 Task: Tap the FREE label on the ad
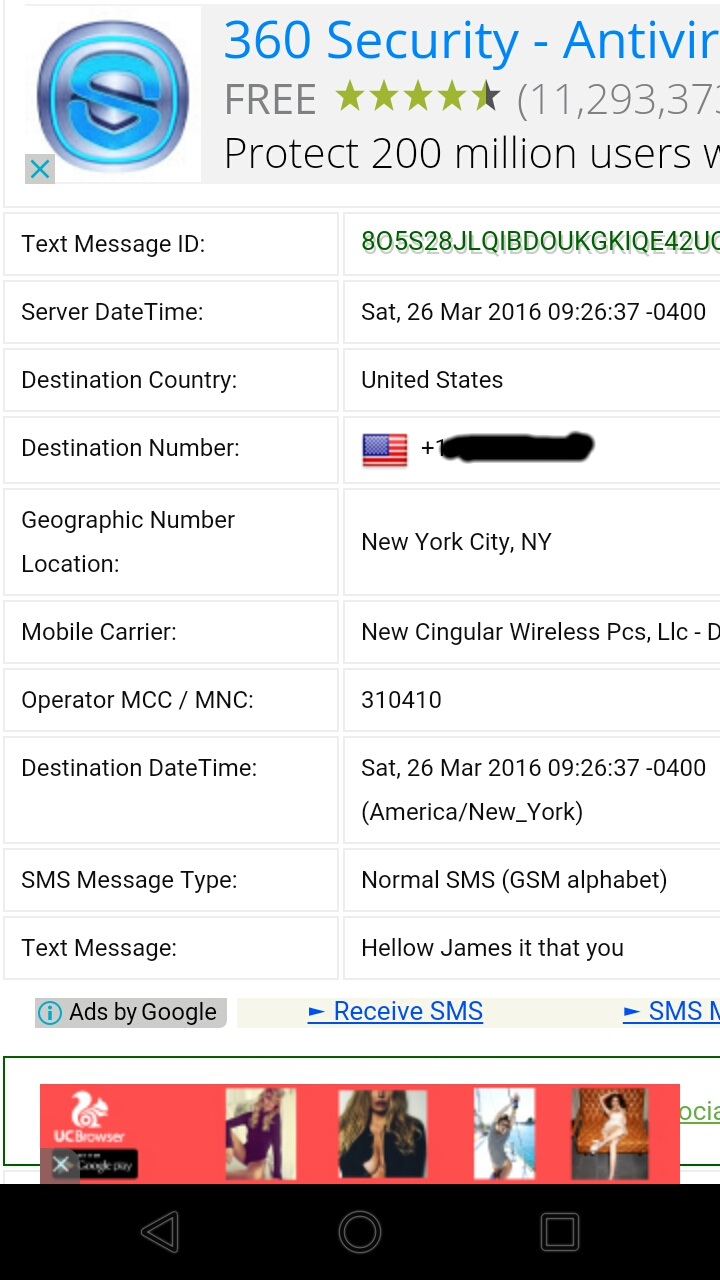point(269,98)
